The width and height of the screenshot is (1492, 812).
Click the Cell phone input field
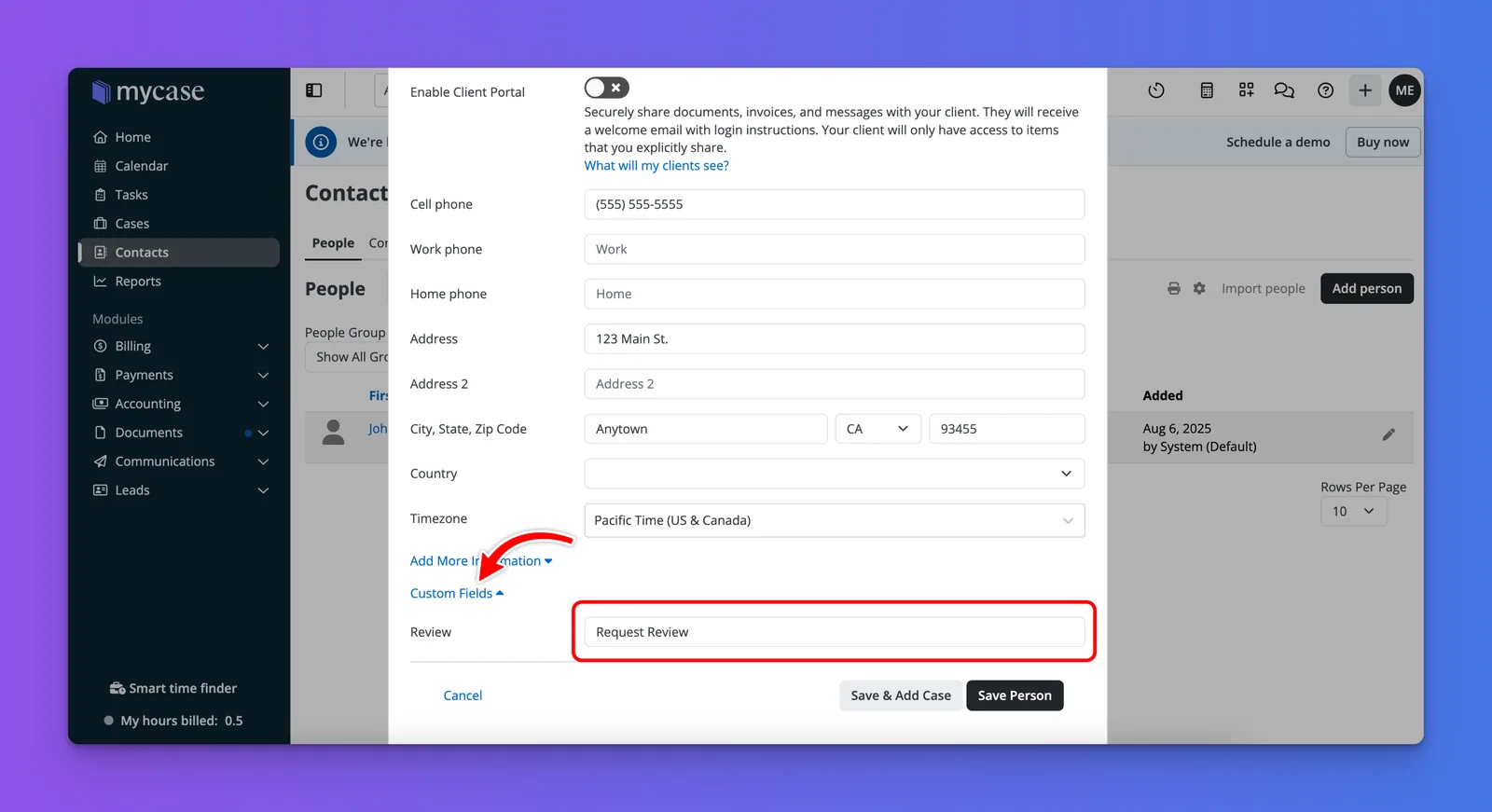(x=835, y=204)
